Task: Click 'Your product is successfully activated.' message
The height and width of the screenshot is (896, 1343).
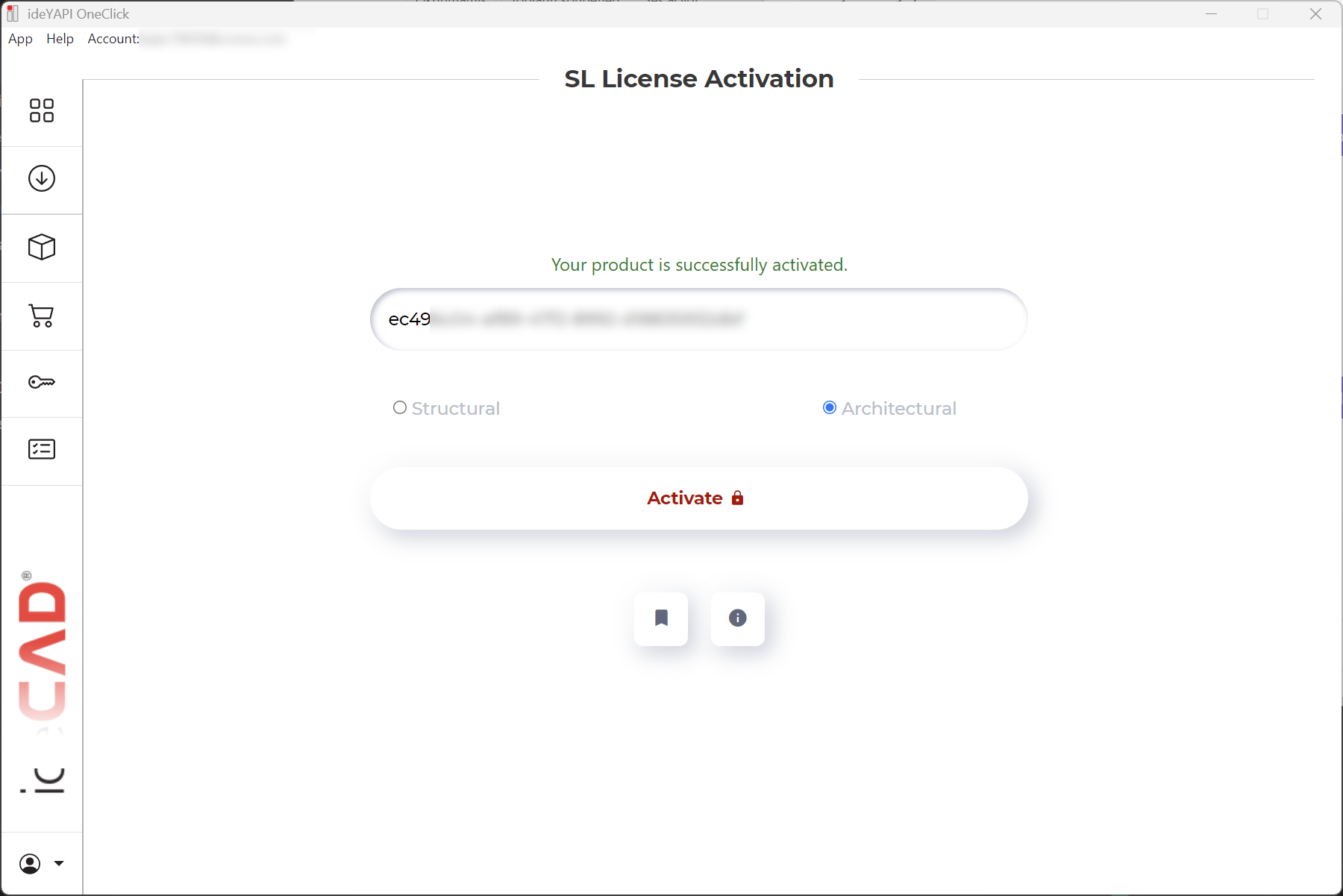Action: point(699,265)
